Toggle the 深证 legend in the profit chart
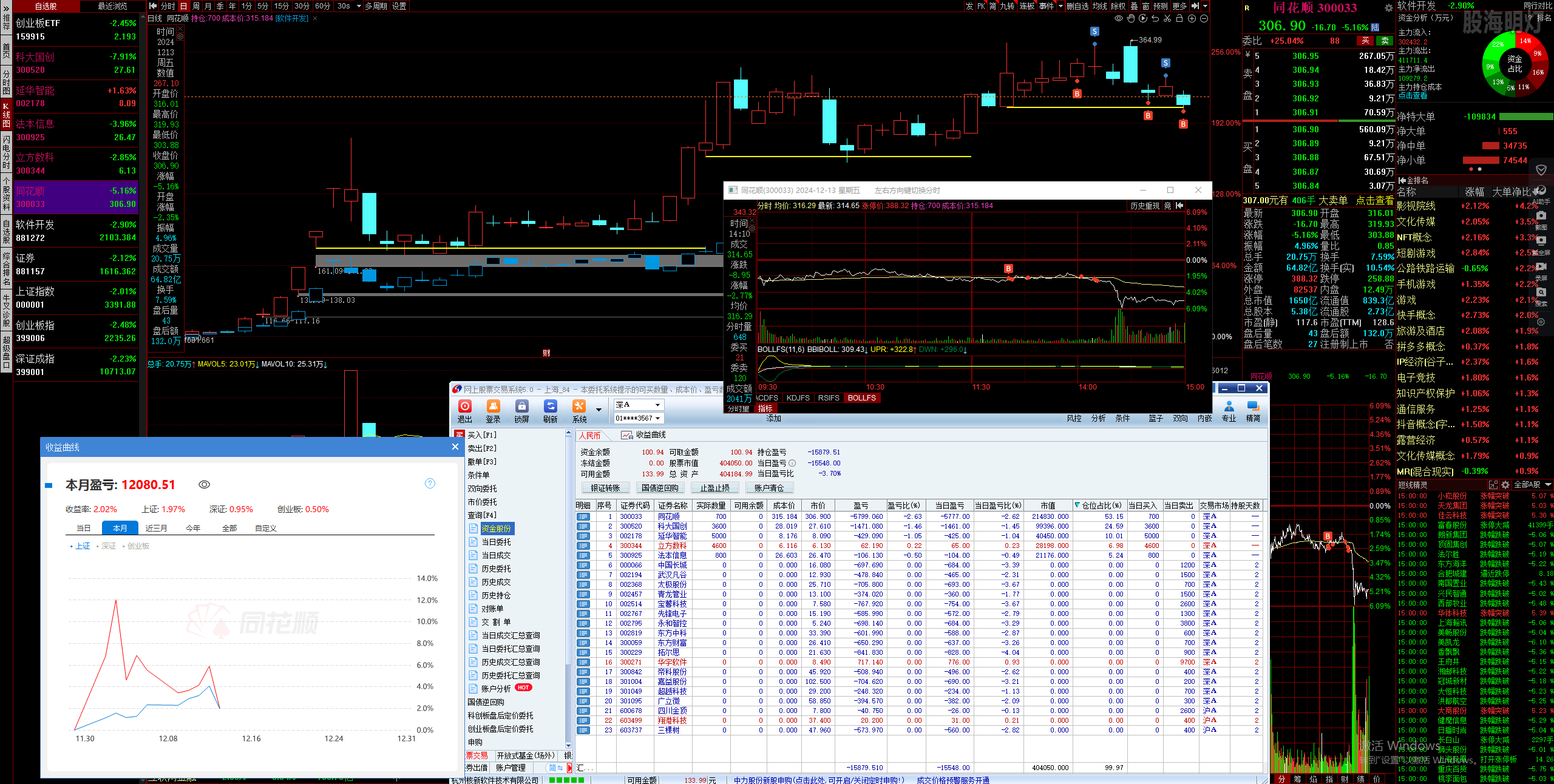The height and width of the screenshot is (784, 1554). click(x=106, y=546)
